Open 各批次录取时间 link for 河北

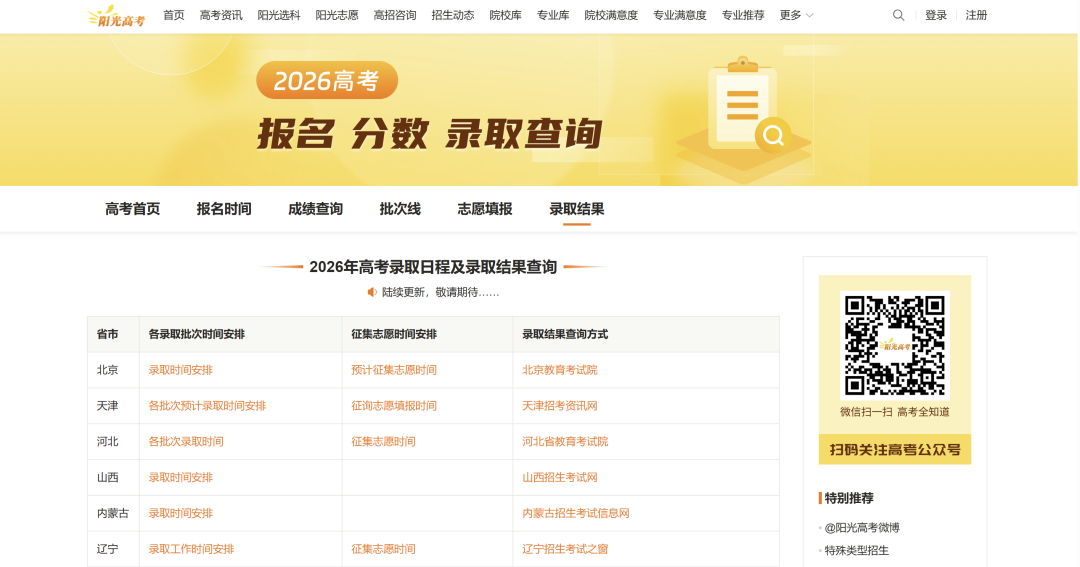click(186, 442)
